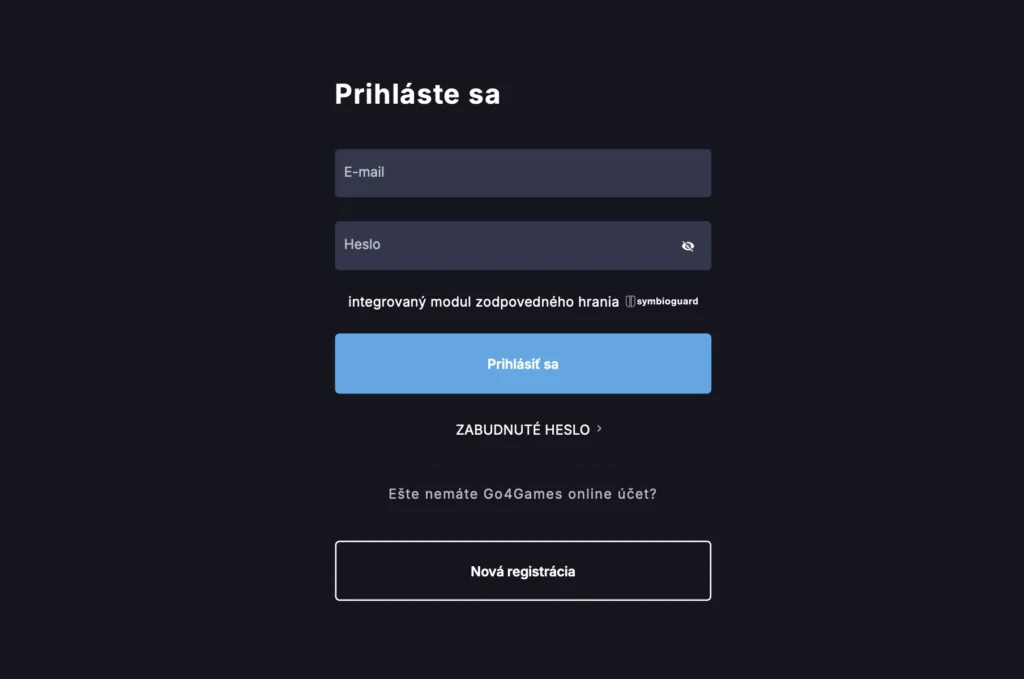Open the forgotten password disclosure chevron
Screen dimensions: 1024x679
click(600, 428)
